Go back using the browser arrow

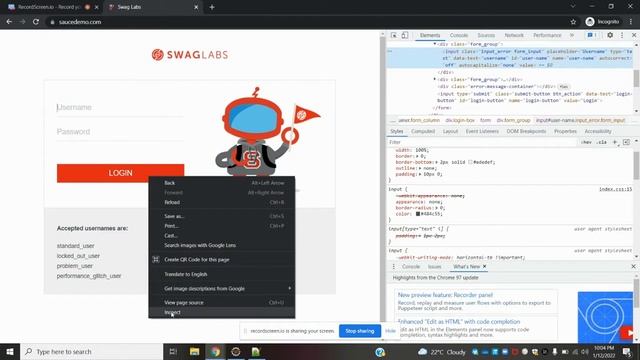point(9,22)
